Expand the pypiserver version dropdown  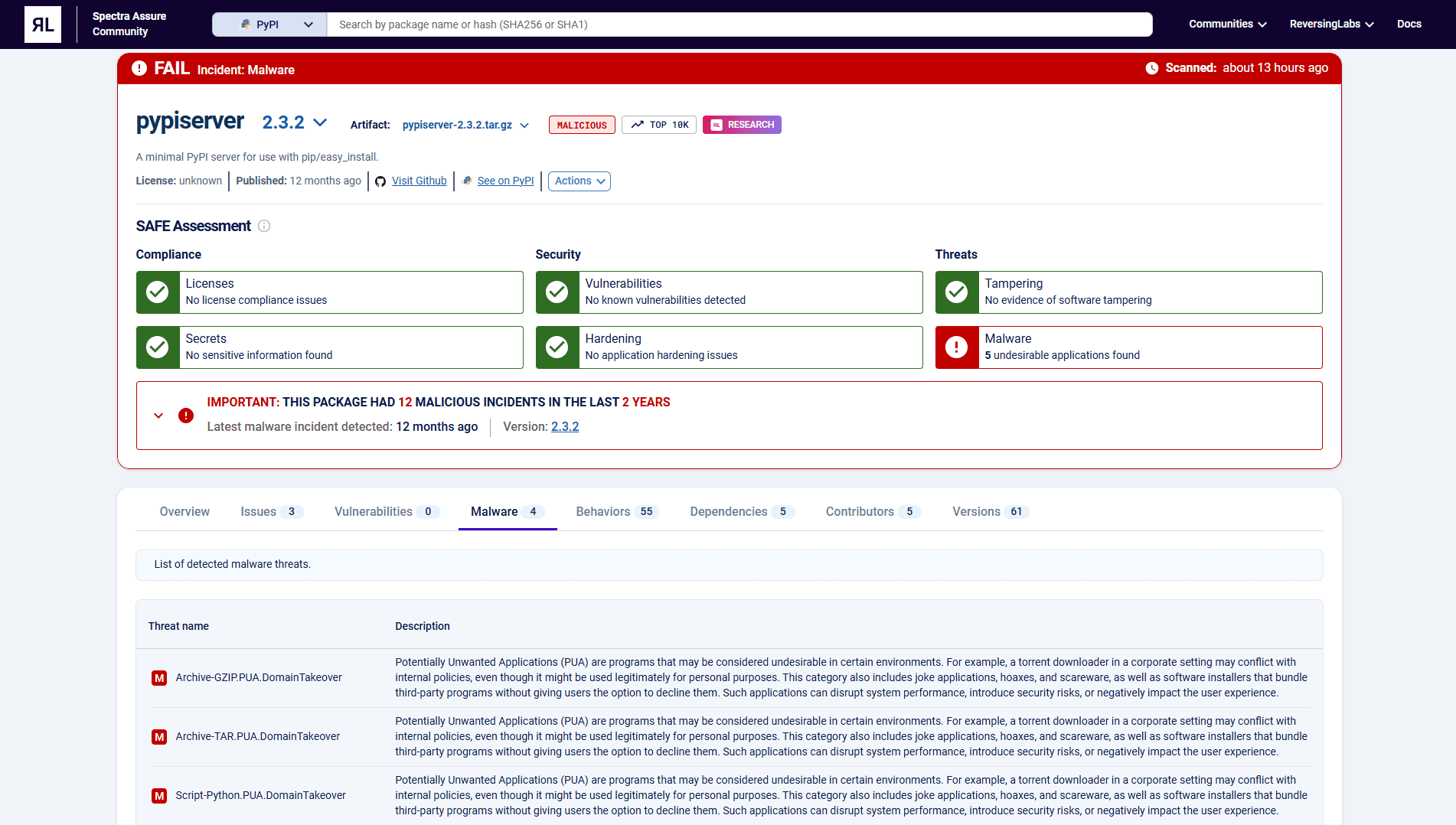320,122
